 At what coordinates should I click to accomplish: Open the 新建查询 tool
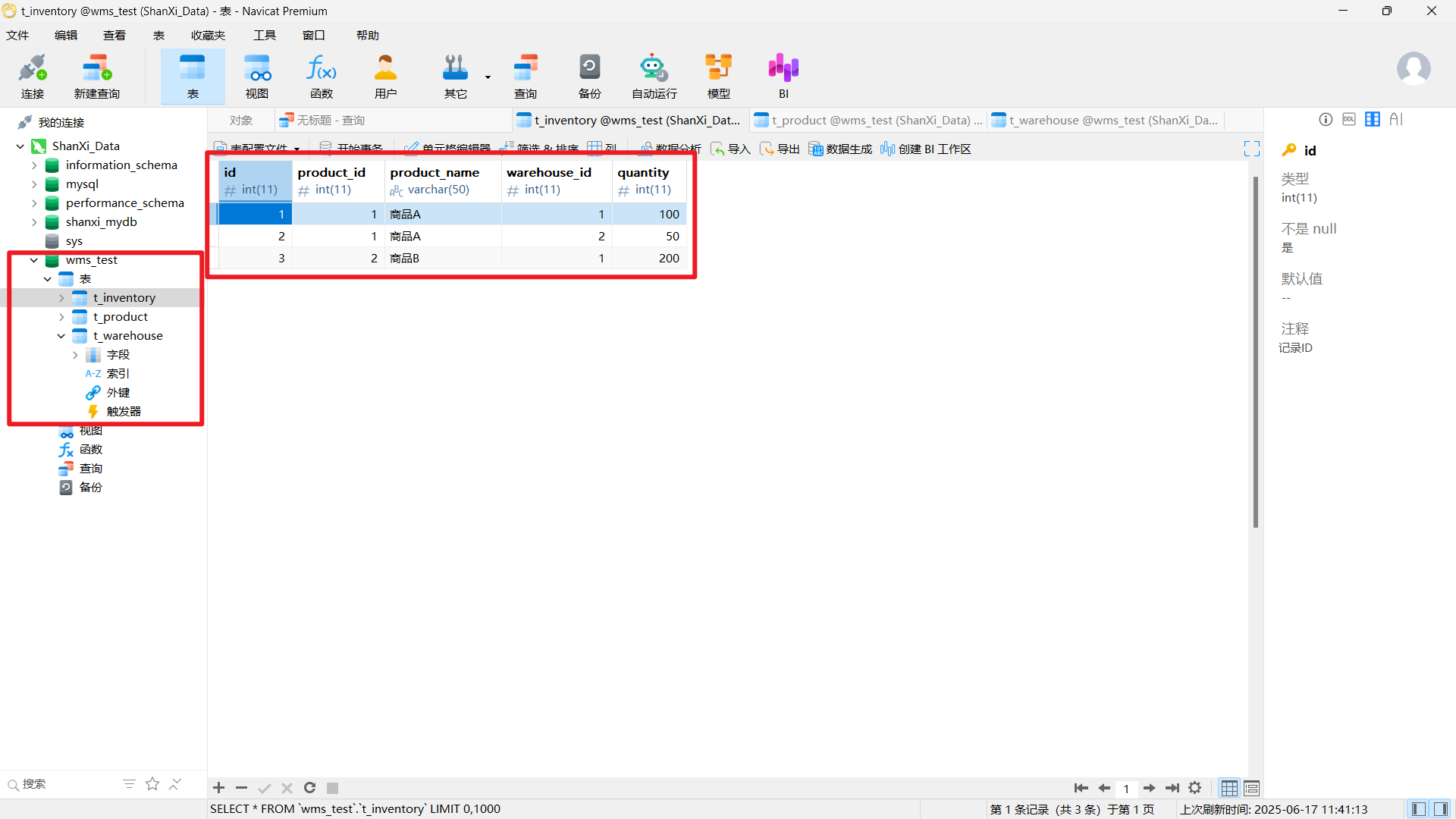96,75
